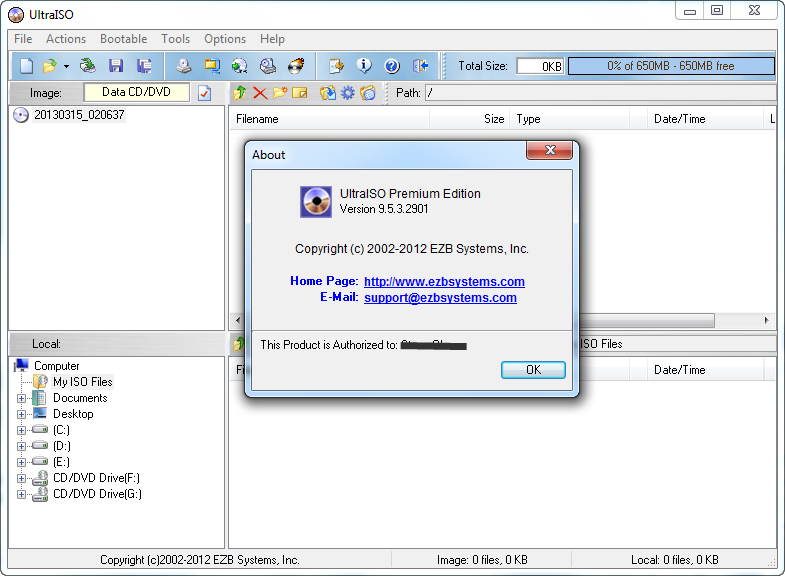Click the Path input field
The height and width of the screenshot is (576, 785).
pyautogui.click(x=601, y=93)
